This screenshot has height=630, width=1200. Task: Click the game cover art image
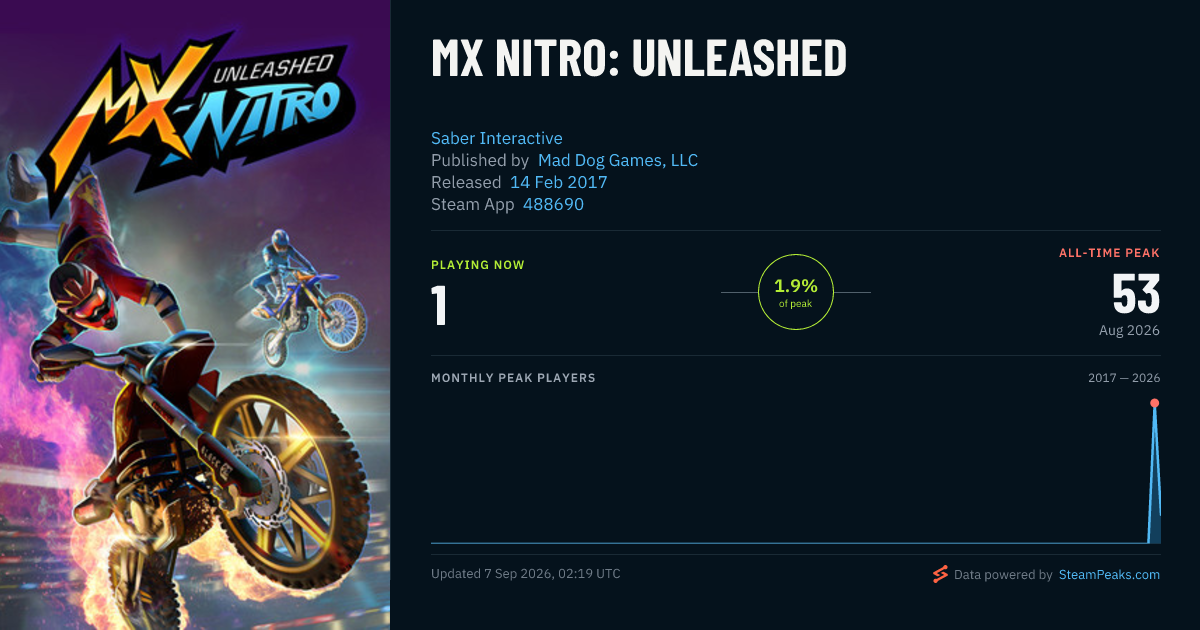click(x=195, y=315)
